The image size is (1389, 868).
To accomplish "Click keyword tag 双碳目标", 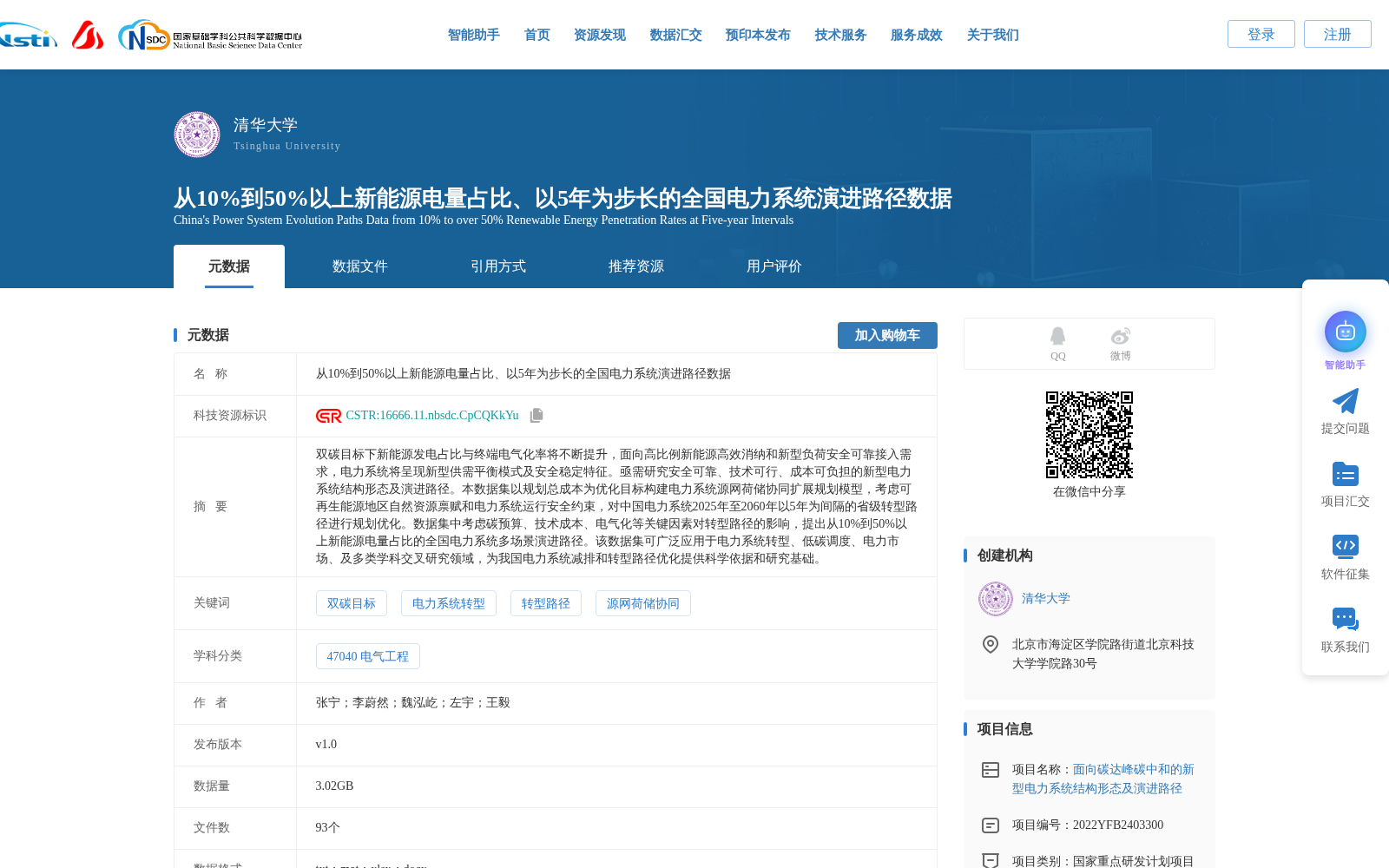I will click(351, 603).
